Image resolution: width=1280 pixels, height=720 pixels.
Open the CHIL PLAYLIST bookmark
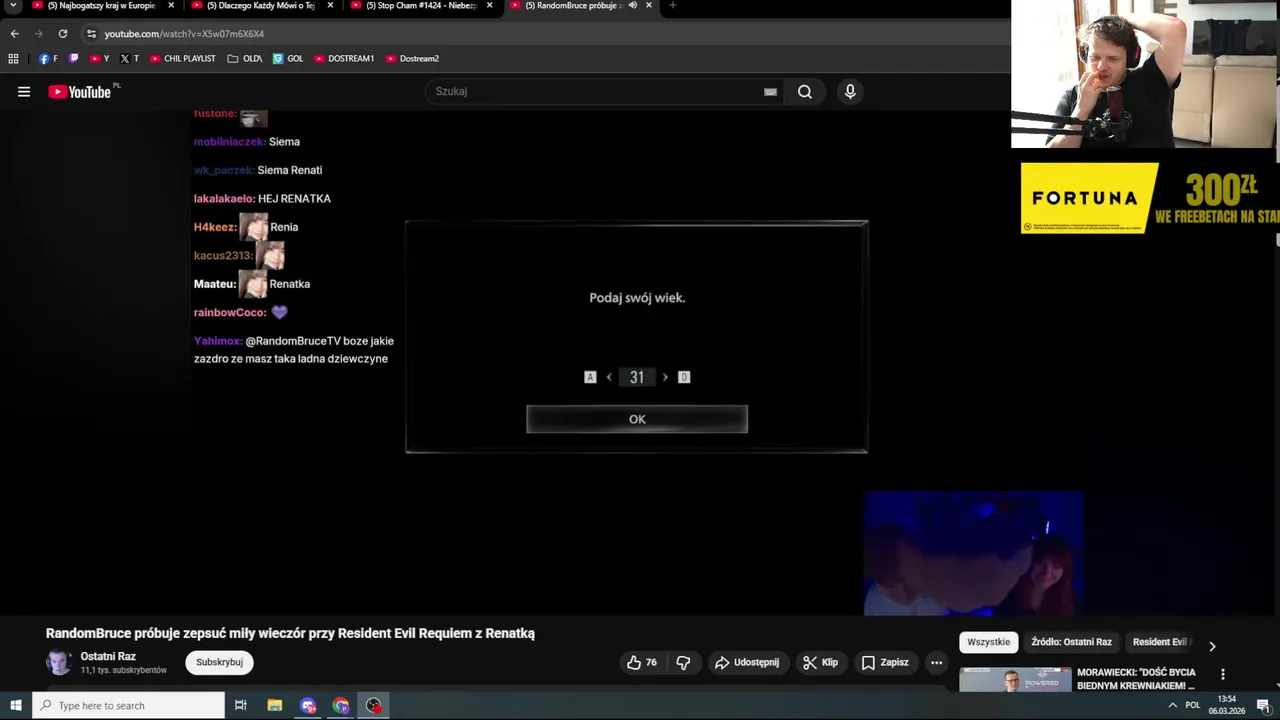point(183,59)
